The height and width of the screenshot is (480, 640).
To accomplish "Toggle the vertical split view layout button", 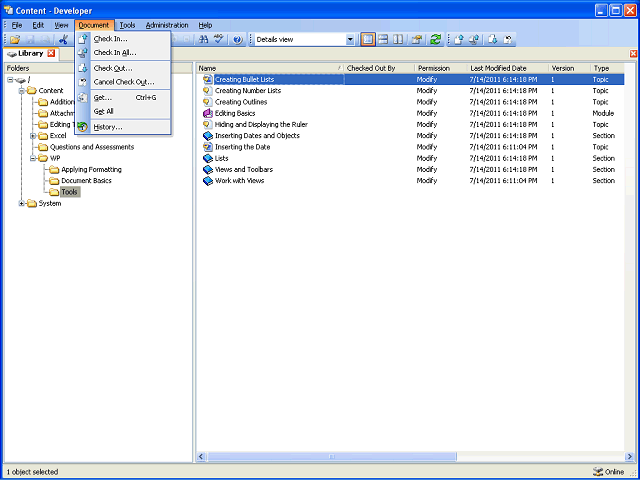I will [x=398, y=40].
